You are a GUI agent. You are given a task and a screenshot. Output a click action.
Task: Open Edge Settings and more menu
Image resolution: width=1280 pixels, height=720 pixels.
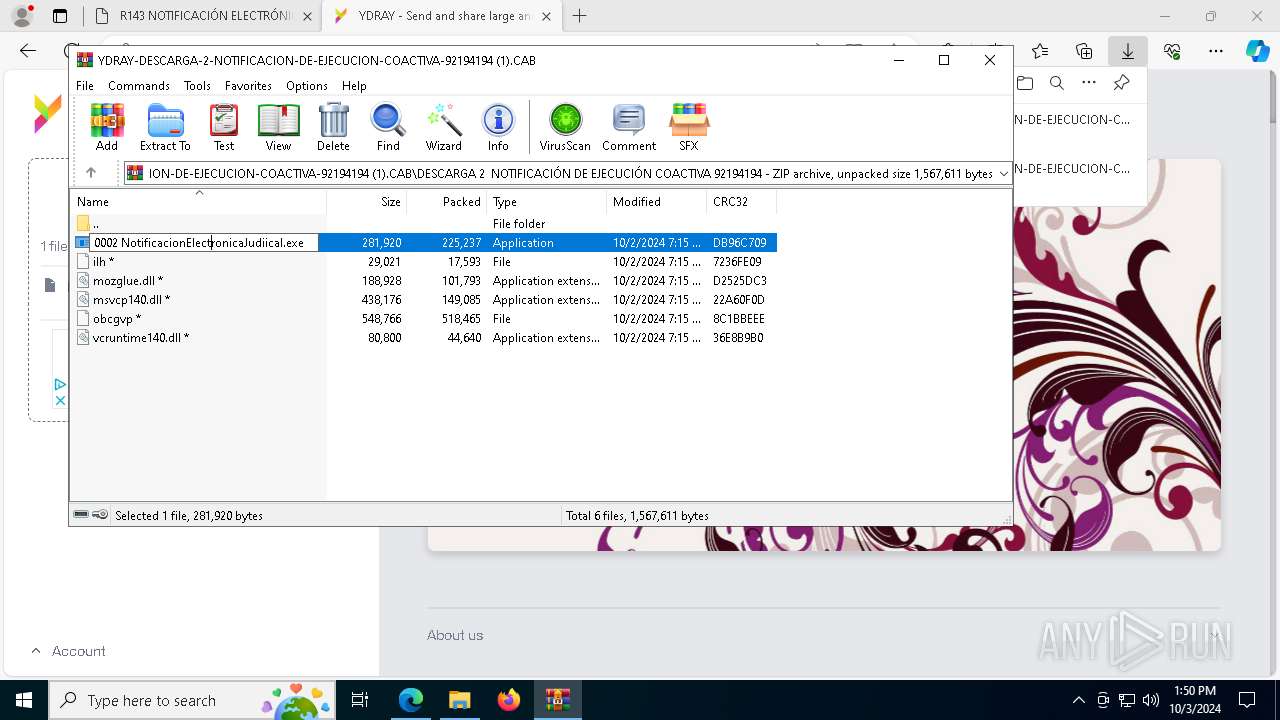click(1216, 51)
